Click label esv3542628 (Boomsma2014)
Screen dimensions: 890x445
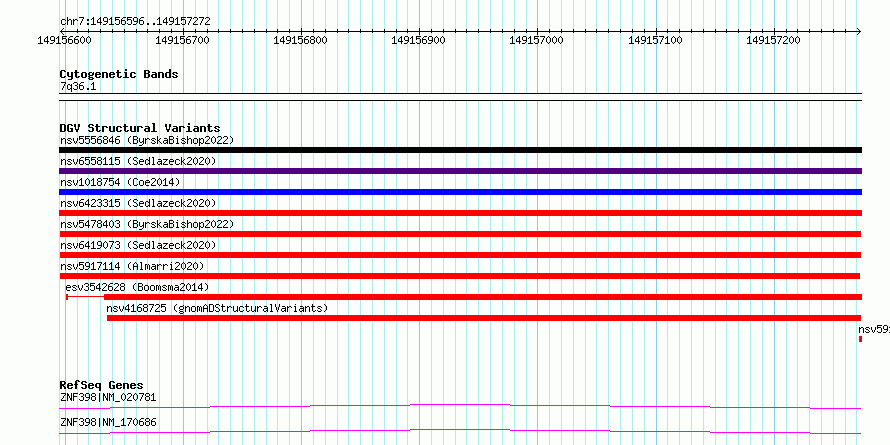[137, 287]
